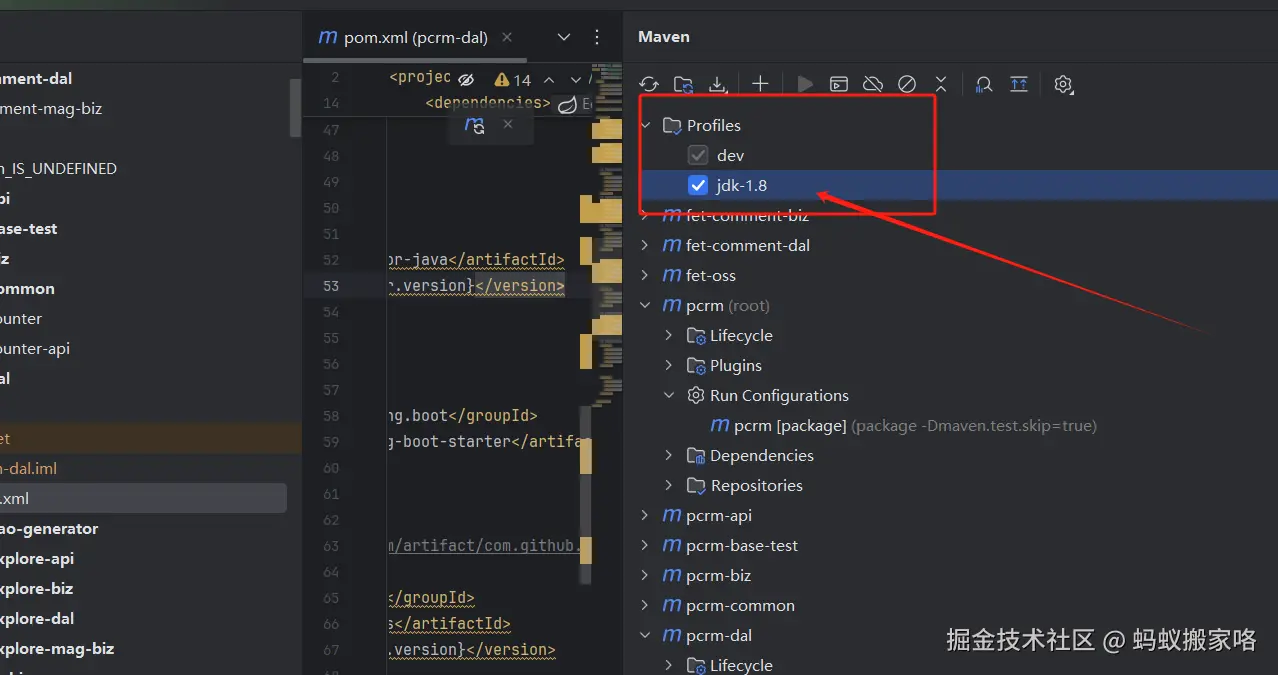This screenshot has height=675, width=1278.
Task: Download Maven sources and documentation
Action: click(717, 84)
